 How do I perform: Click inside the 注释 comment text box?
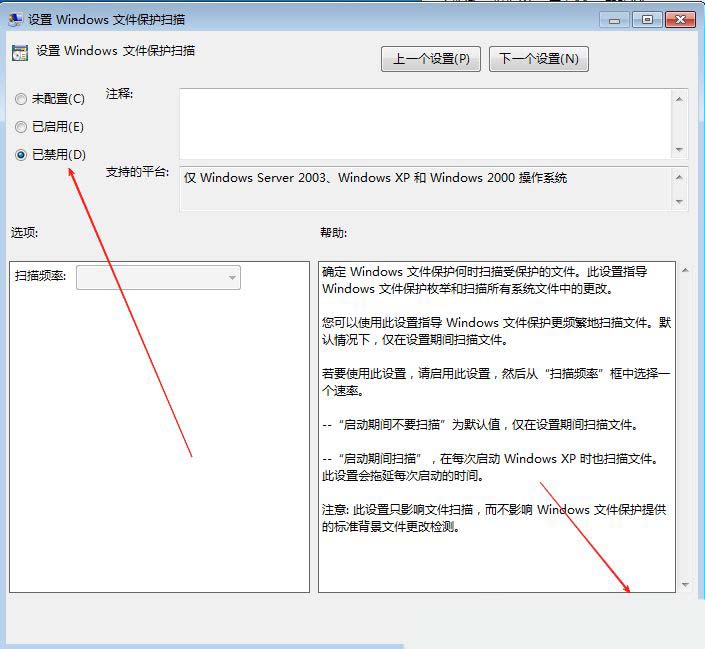(x=425, y=124)
